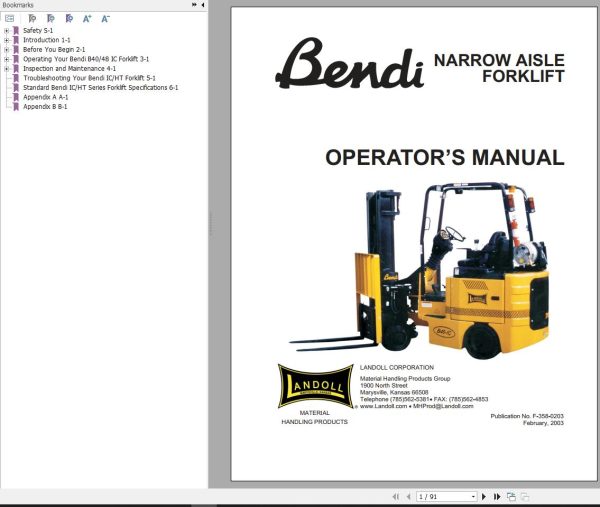Screen dimensions: 600x507
Task: Click the panel splitter handle between bookmarks and page
Action: tap(210, 224)
